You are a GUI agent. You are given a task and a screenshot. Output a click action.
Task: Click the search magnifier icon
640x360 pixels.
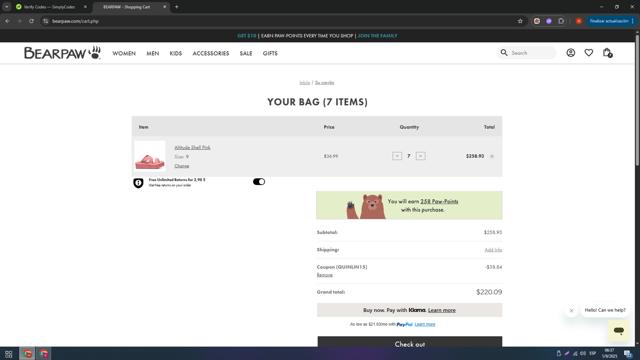coord(504,53)
